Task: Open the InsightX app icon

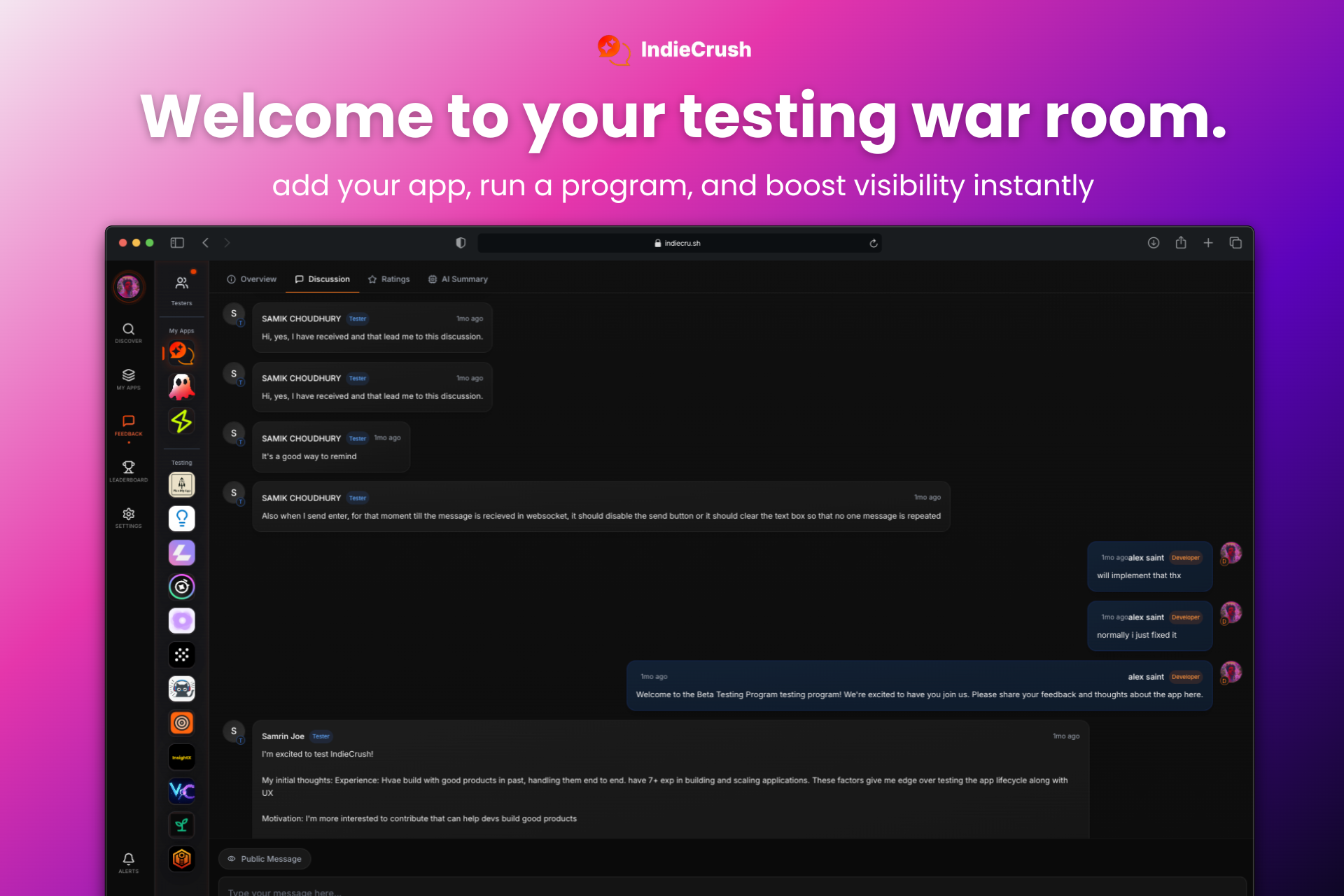Action: [x=181, y=757]
